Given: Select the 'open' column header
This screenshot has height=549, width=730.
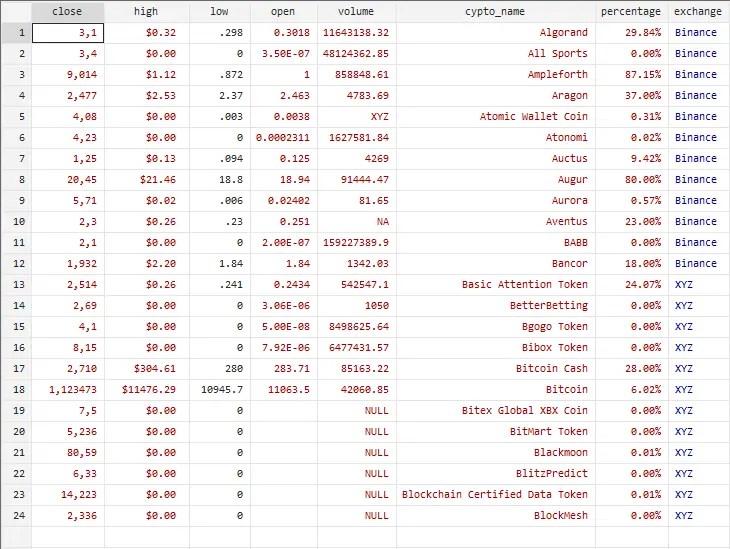Looking at the screenshot, I should click(x=284, y=11).
